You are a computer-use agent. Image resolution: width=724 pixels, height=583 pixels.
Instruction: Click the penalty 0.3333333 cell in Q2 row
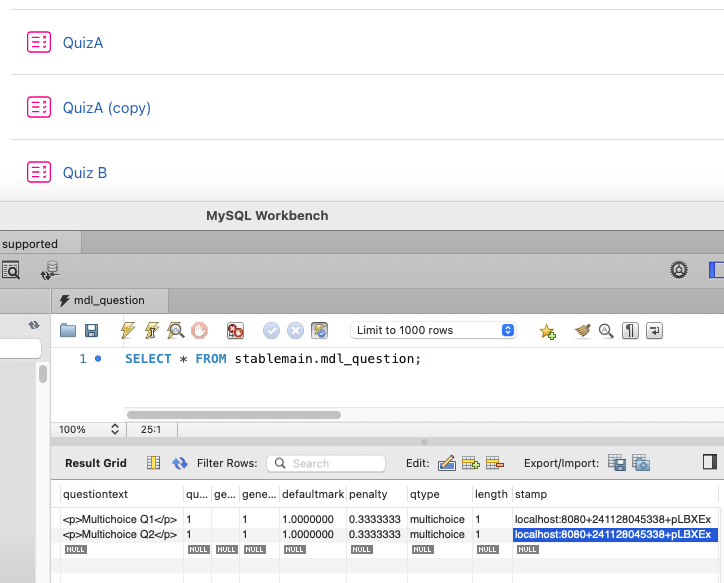tap(376, 535)
